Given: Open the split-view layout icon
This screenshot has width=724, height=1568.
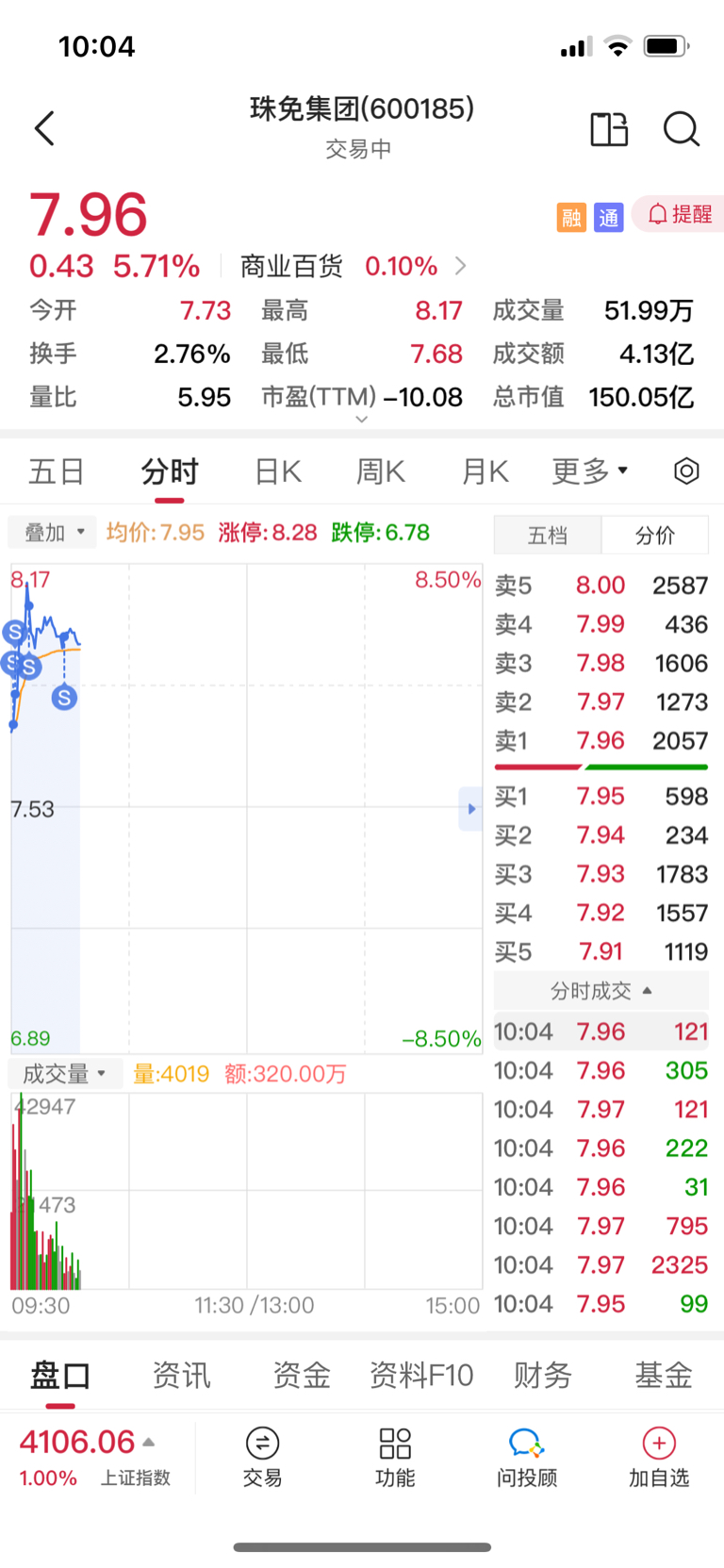Looking at the screenshot, I should coord(609,129).
